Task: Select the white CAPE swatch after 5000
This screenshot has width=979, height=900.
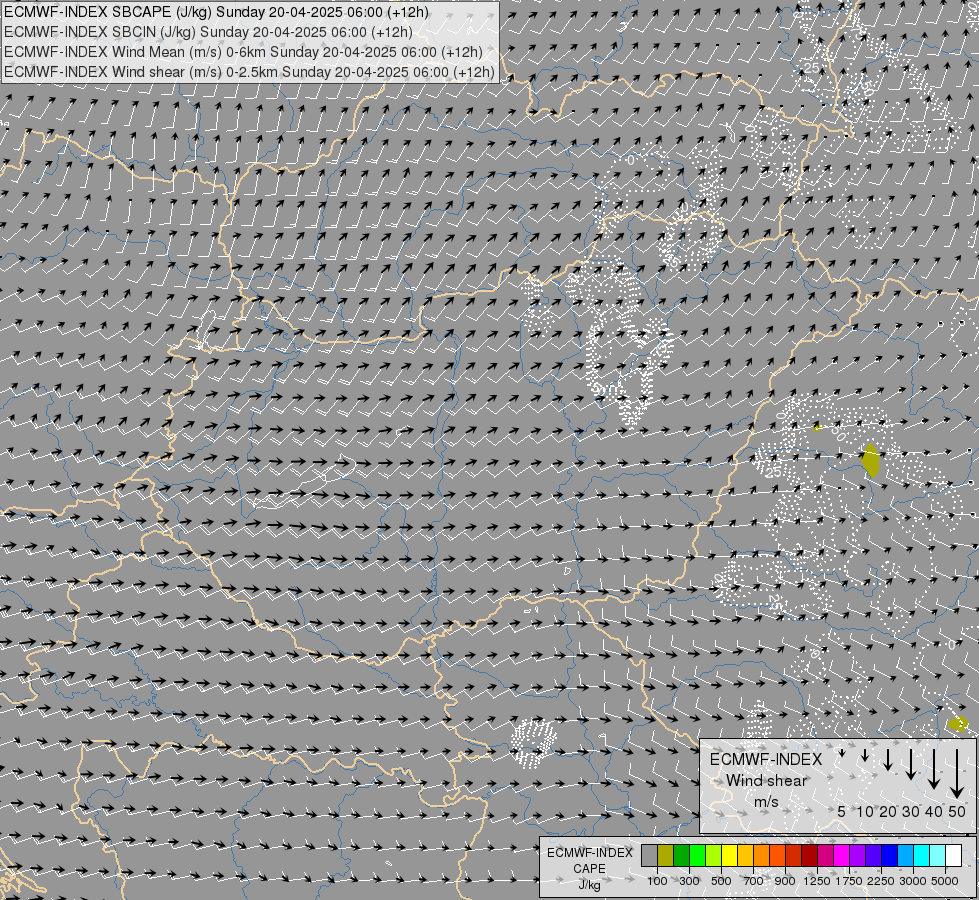Action: pos(953,856)
